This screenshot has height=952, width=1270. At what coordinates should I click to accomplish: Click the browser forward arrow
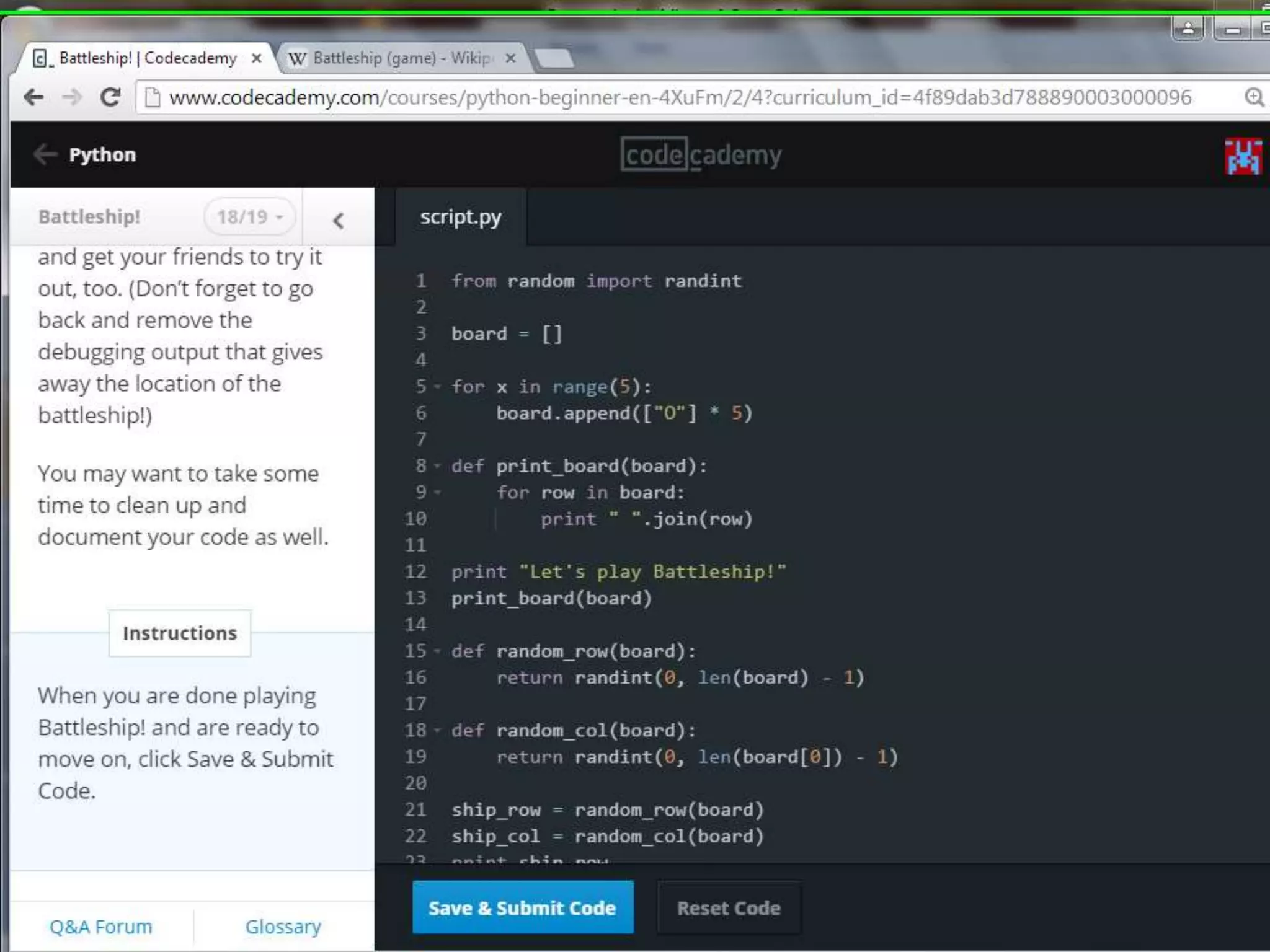pyautogui.click(x=72, y=97)
